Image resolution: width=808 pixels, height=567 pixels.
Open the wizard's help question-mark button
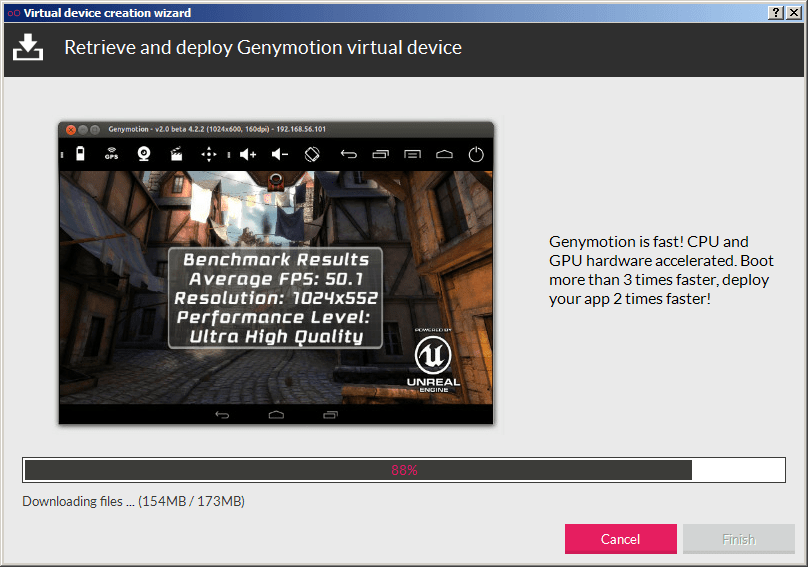[x=776, y=12]
